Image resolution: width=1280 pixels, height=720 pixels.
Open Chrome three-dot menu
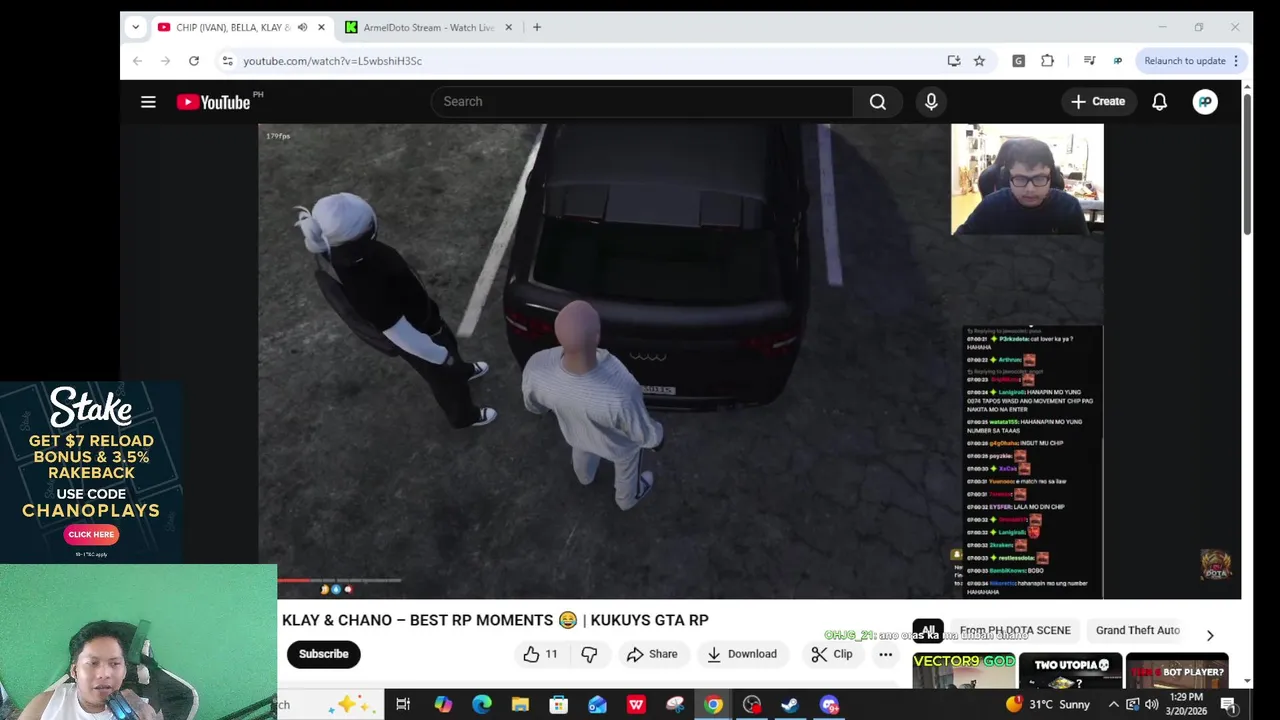[x=1235, y=61]
